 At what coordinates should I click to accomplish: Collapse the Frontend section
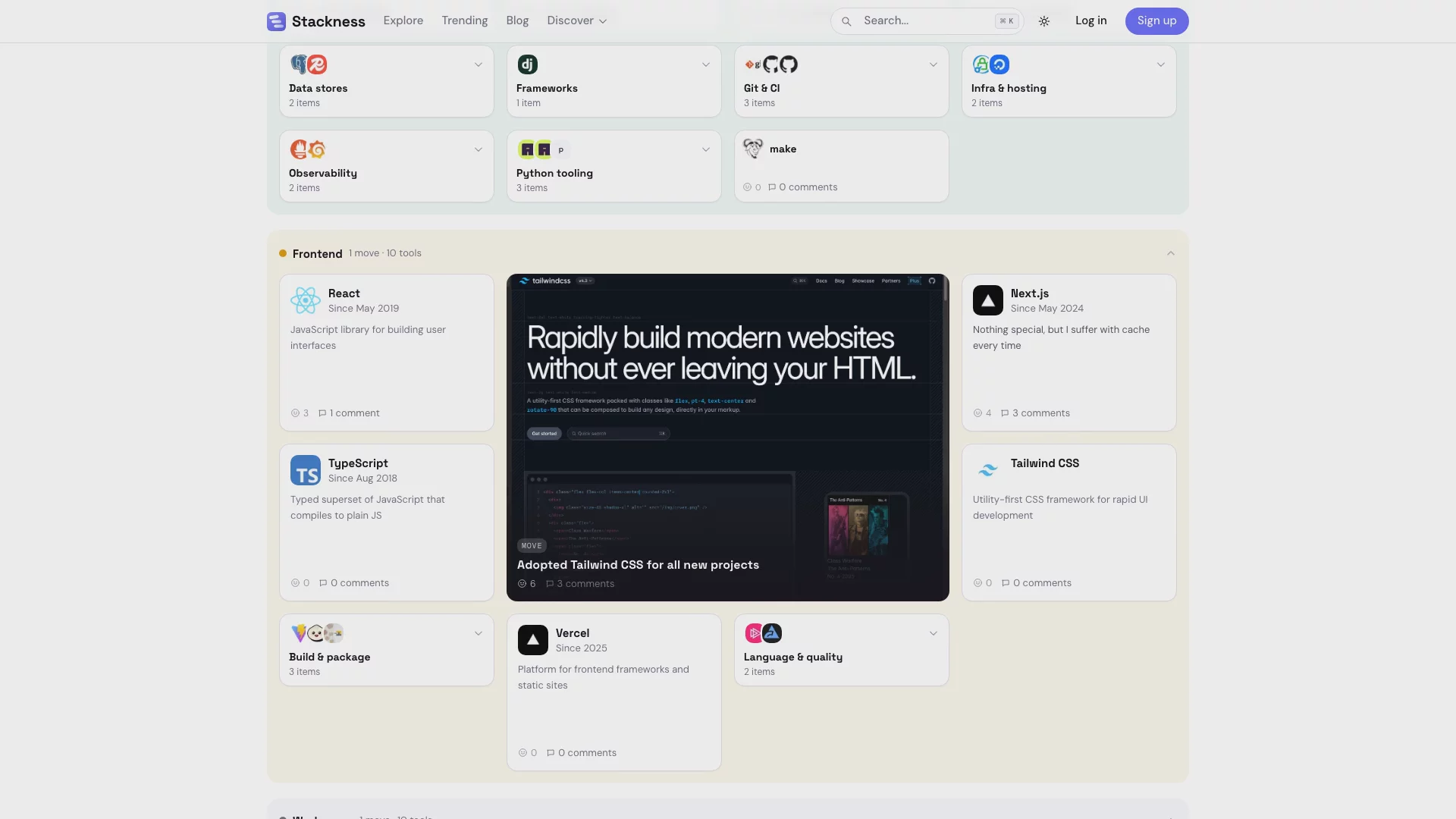(1171, 253)
